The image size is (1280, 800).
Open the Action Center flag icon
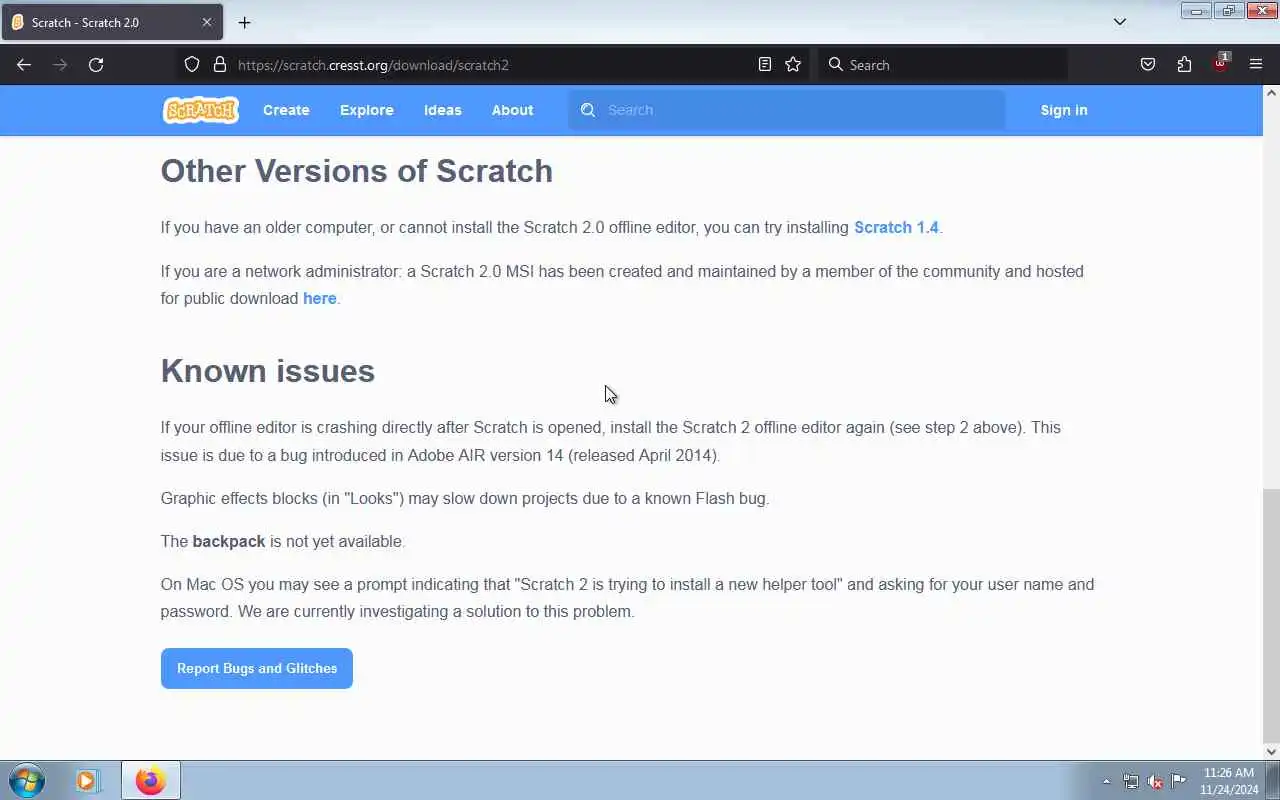click(1179, 781)
